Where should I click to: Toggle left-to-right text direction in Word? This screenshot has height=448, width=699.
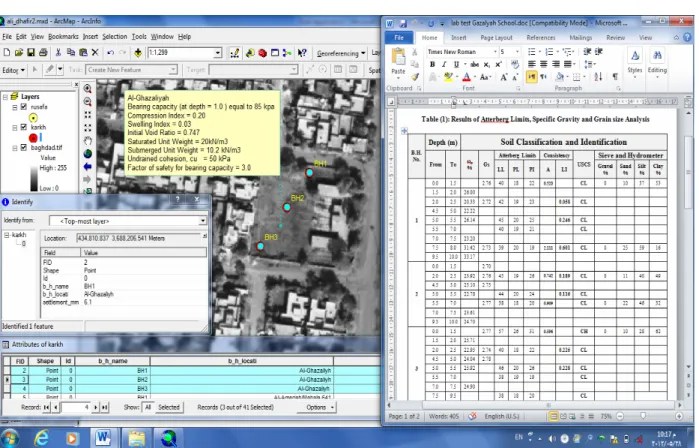[x=531, y=77]
